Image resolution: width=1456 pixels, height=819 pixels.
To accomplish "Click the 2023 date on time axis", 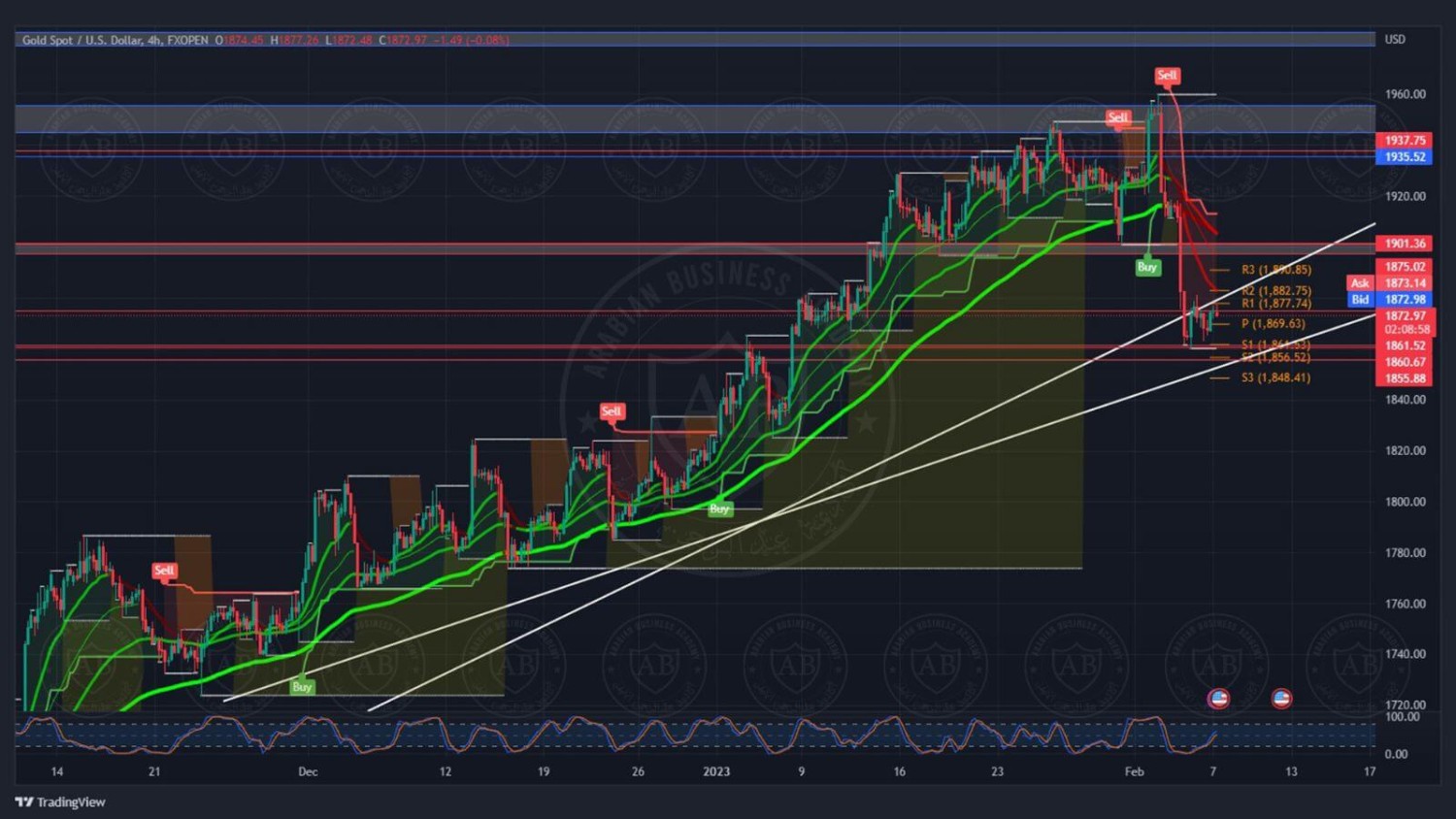I will tap(716, 771).
